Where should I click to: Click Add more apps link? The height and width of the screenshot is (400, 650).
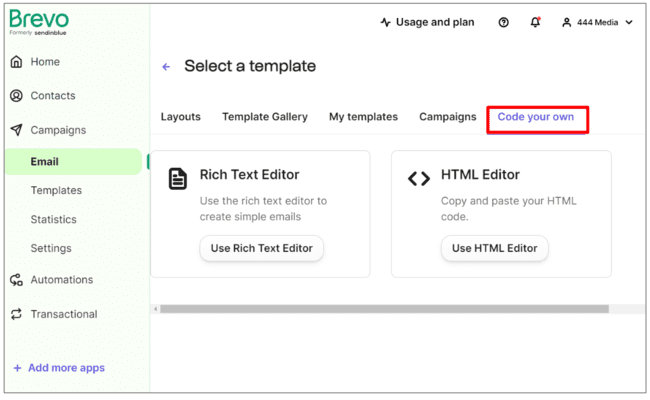coord(59,368)
